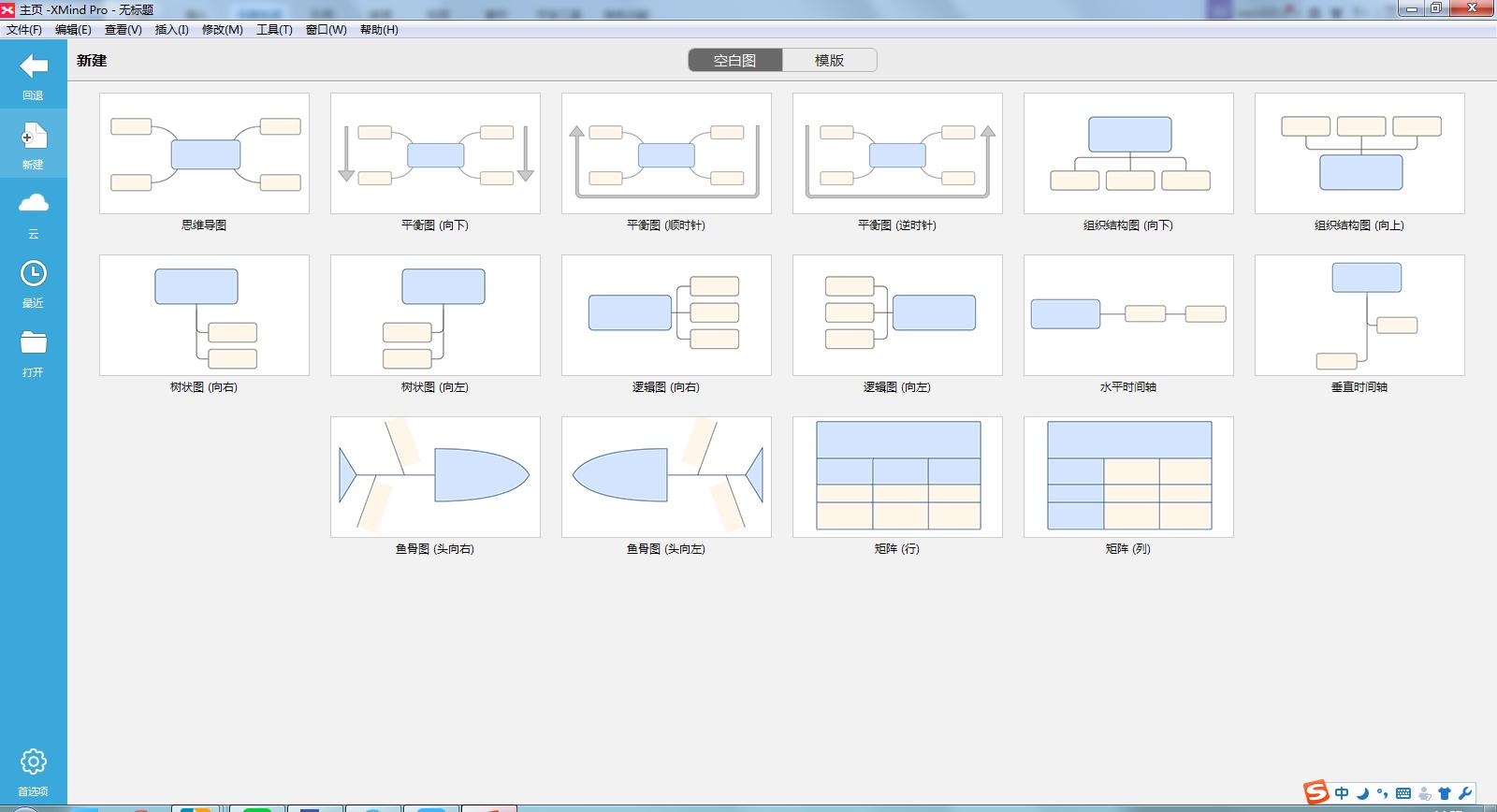Open the 插入(I) menu
Image resolution: width=1497 pixels, height=812 pixels.
[x=171, y=30]
